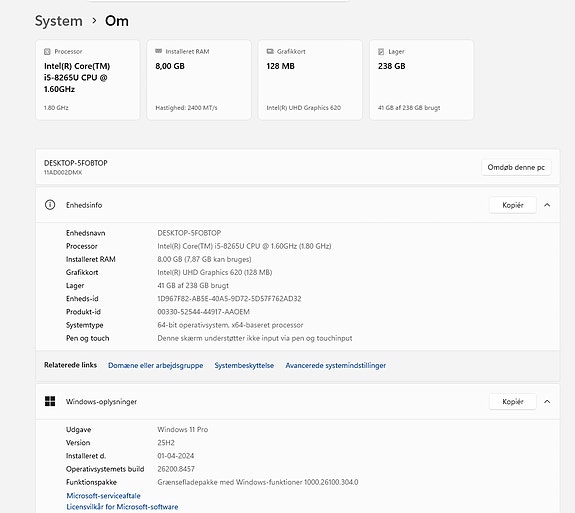575x513 pixels.
Task: Open Avancerede systemindstillinger link
Action: click(x=336, y=365)
